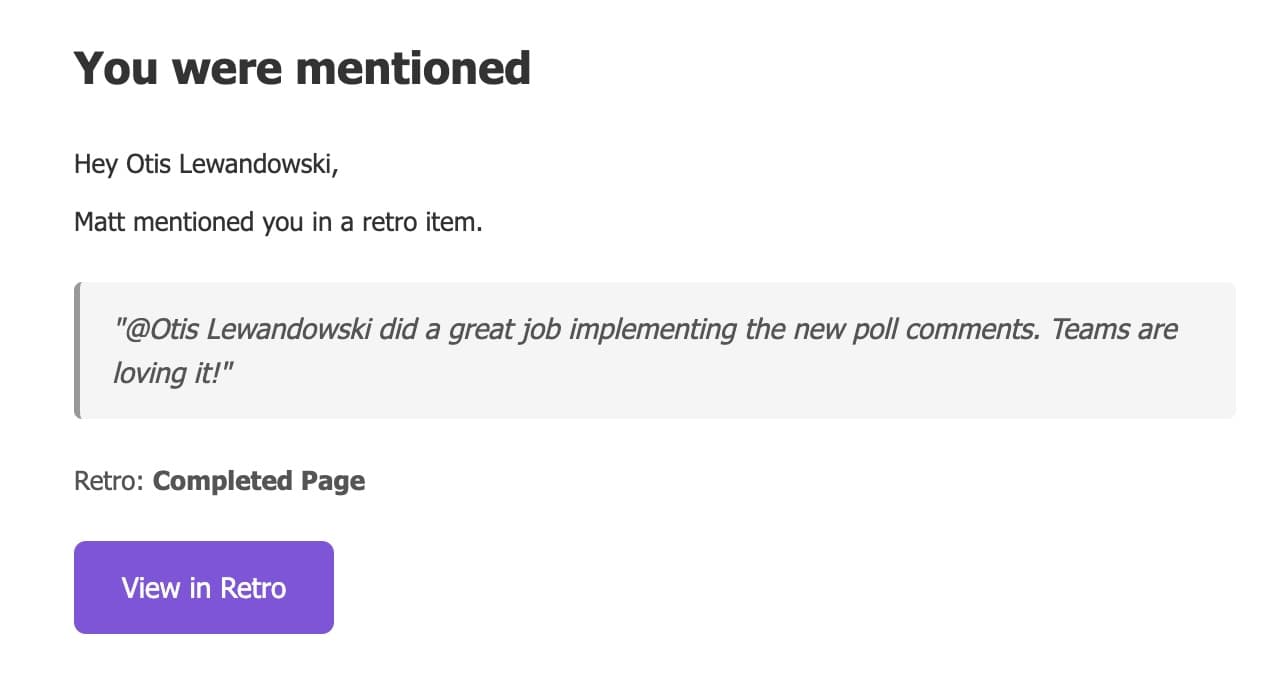The image size is (1288, 700).
Task: Click the View in Retro button
Action: pos(203,587)
